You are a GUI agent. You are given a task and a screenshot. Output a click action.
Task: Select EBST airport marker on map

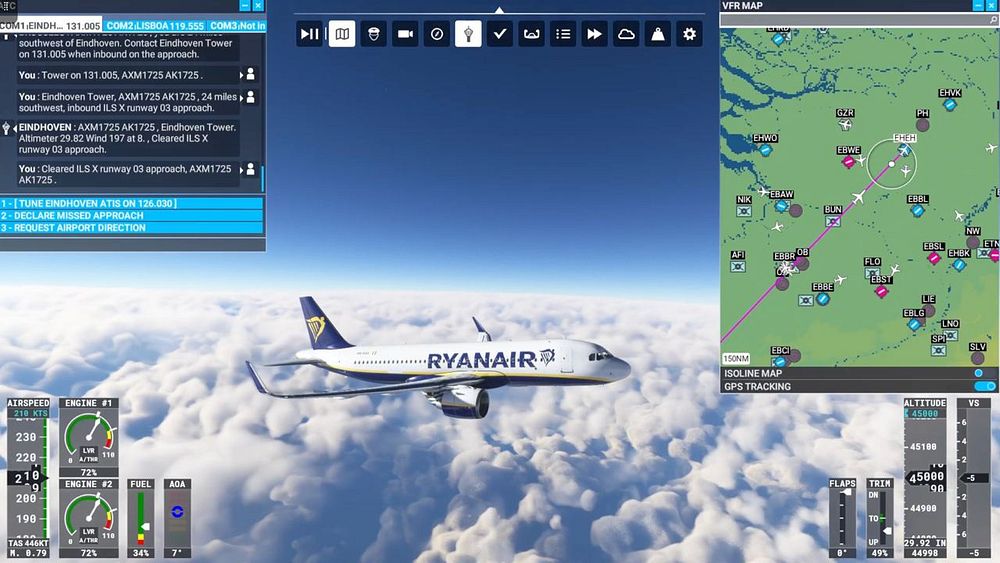point(881,291)
